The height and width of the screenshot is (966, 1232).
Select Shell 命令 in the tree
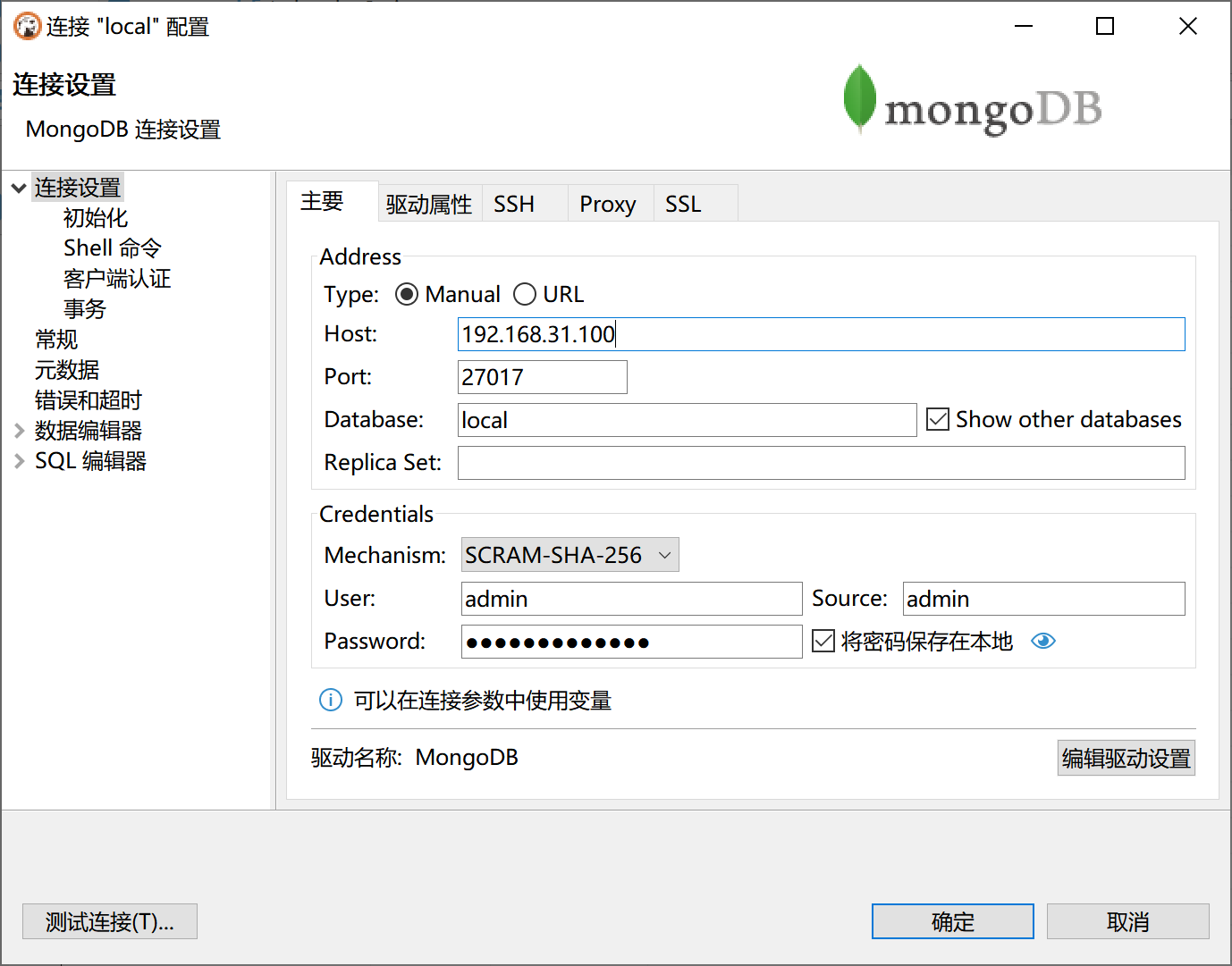point(113,248)
